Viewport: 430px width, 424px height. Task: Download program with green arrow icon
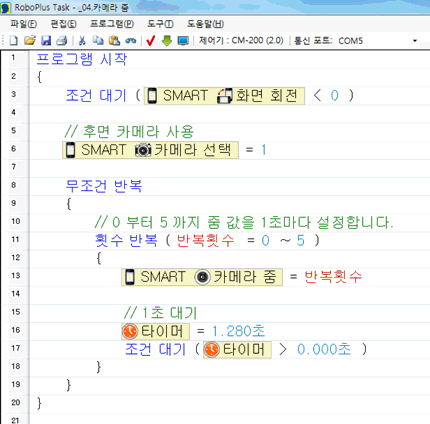click(167, 41)
